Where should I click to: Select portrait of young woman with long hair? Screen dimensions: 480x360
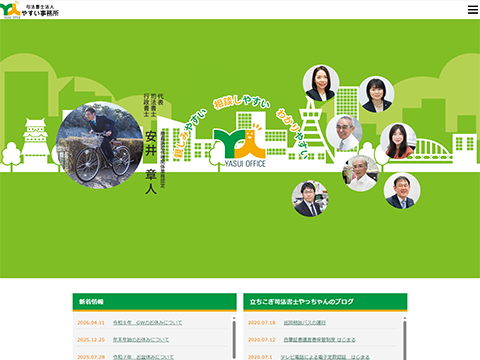[398, 141]
